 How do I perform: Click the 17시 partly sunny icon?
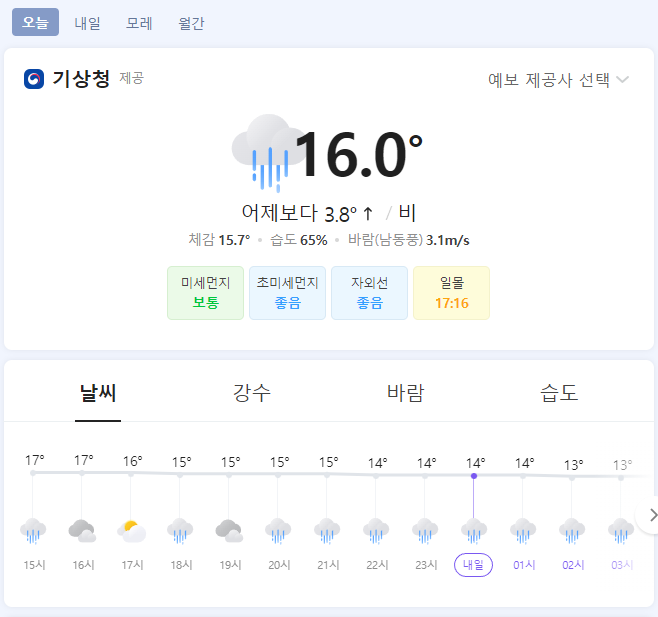(131, 530)
